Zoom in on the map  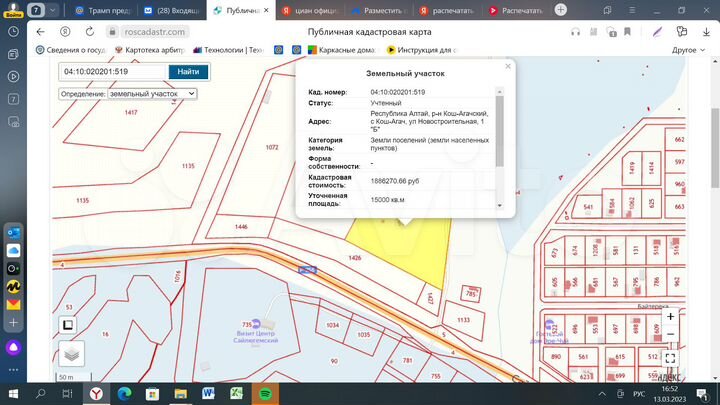click(670, 316)
